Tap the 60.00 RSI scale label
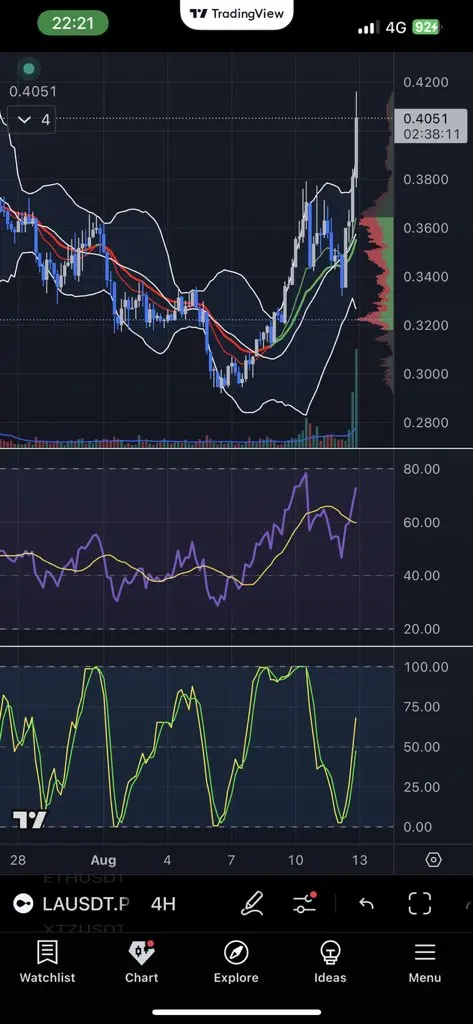 (421, 522)
